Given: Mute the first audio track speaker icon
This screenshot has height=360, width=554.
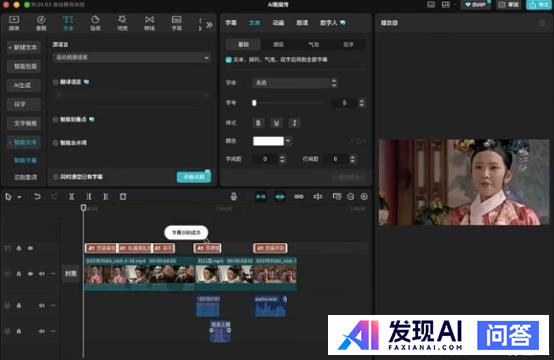Looking at the screenshot, I should coord(42,306).
